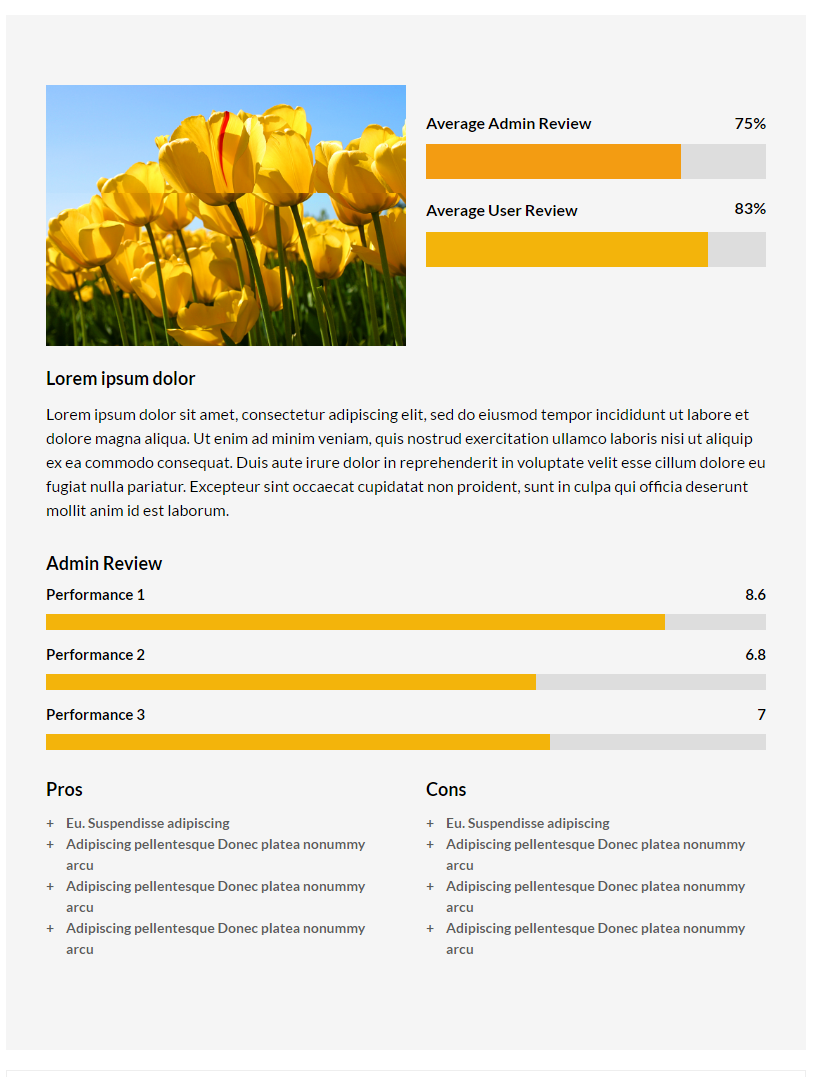Click the 'Lorem ipsum dolor' heading
The image size is (821, 1077).
pos(121,378)
